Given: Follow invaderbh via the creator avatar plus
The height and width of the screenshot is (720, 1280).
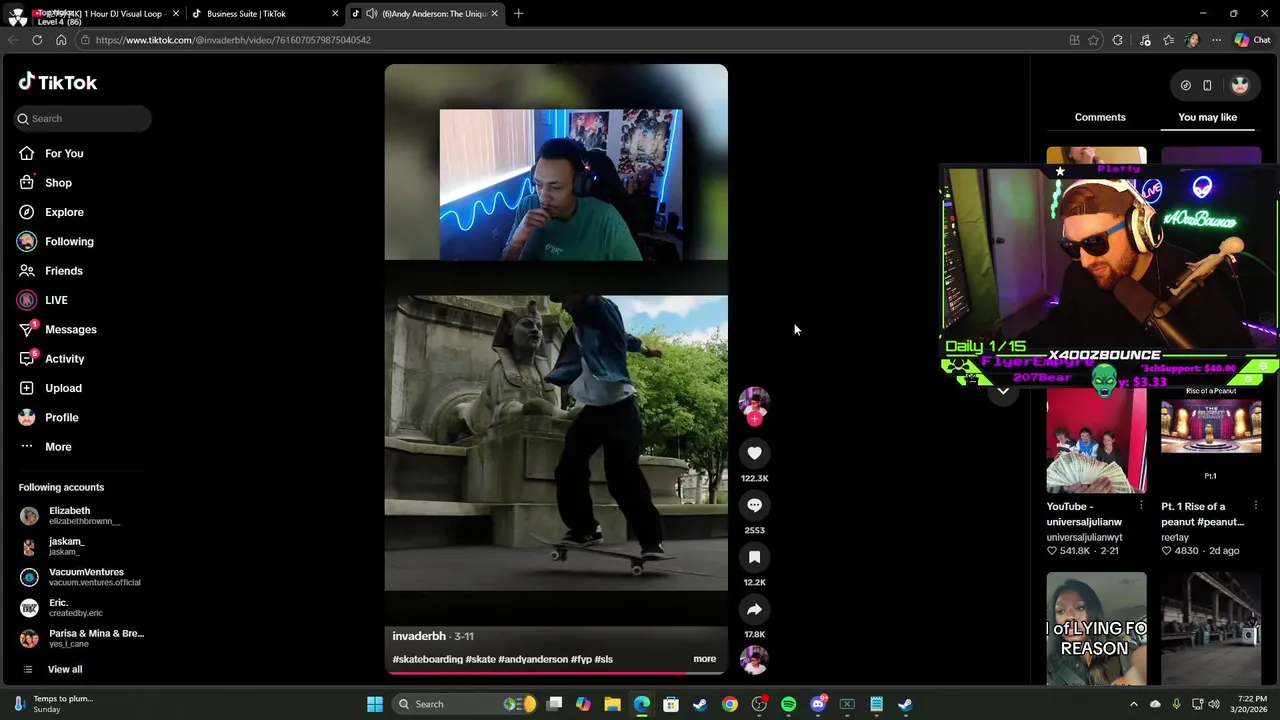Looking at the screenshot, I should [x=754, y=419].
